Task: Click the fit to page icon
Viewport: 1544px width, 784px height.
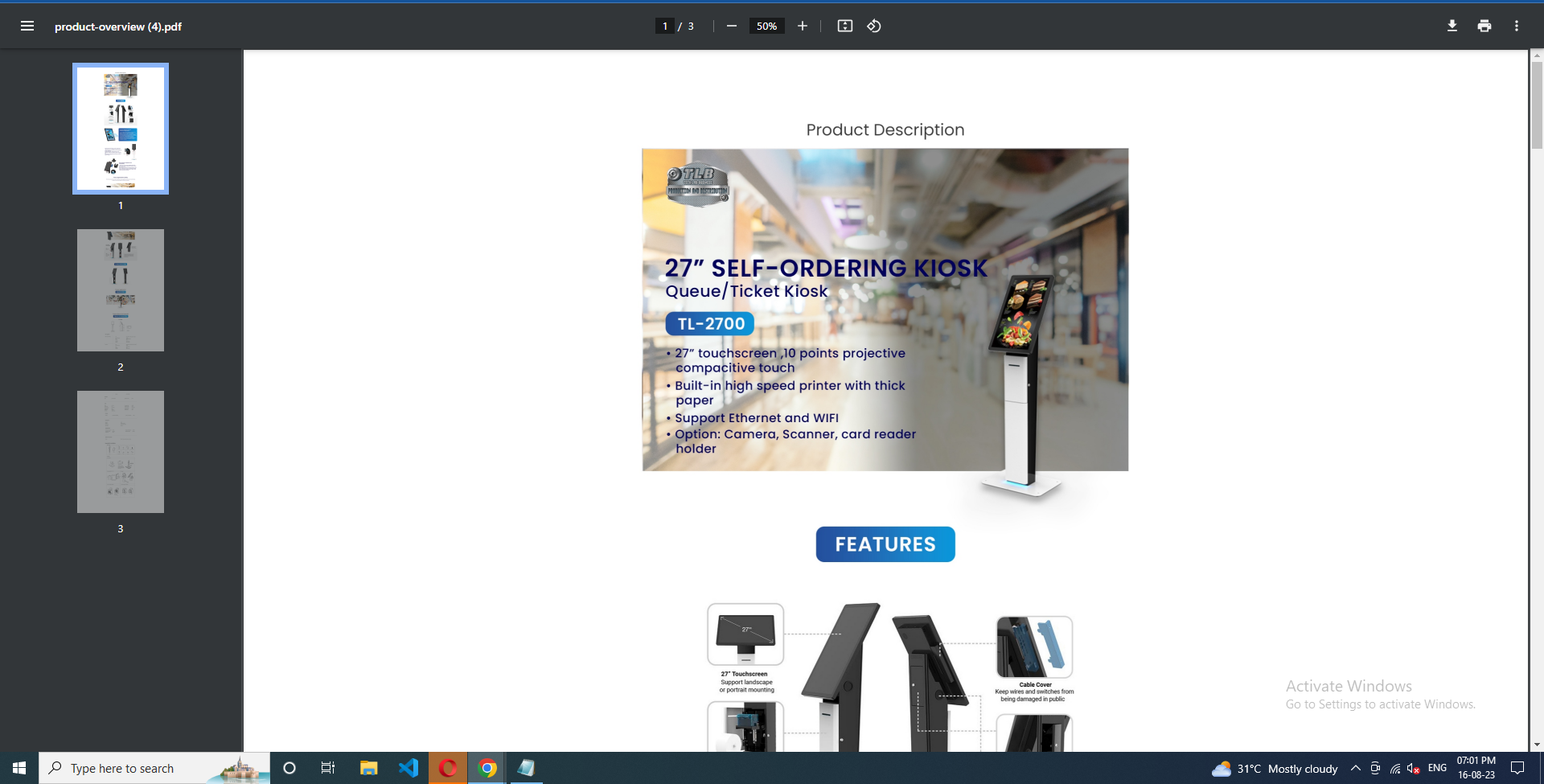Action: [844, 26]
